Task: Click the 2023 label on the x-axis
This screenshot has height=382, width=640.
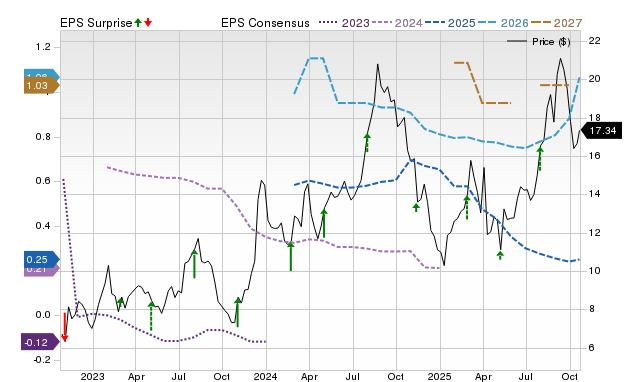Action: click(x=92, y=376)
